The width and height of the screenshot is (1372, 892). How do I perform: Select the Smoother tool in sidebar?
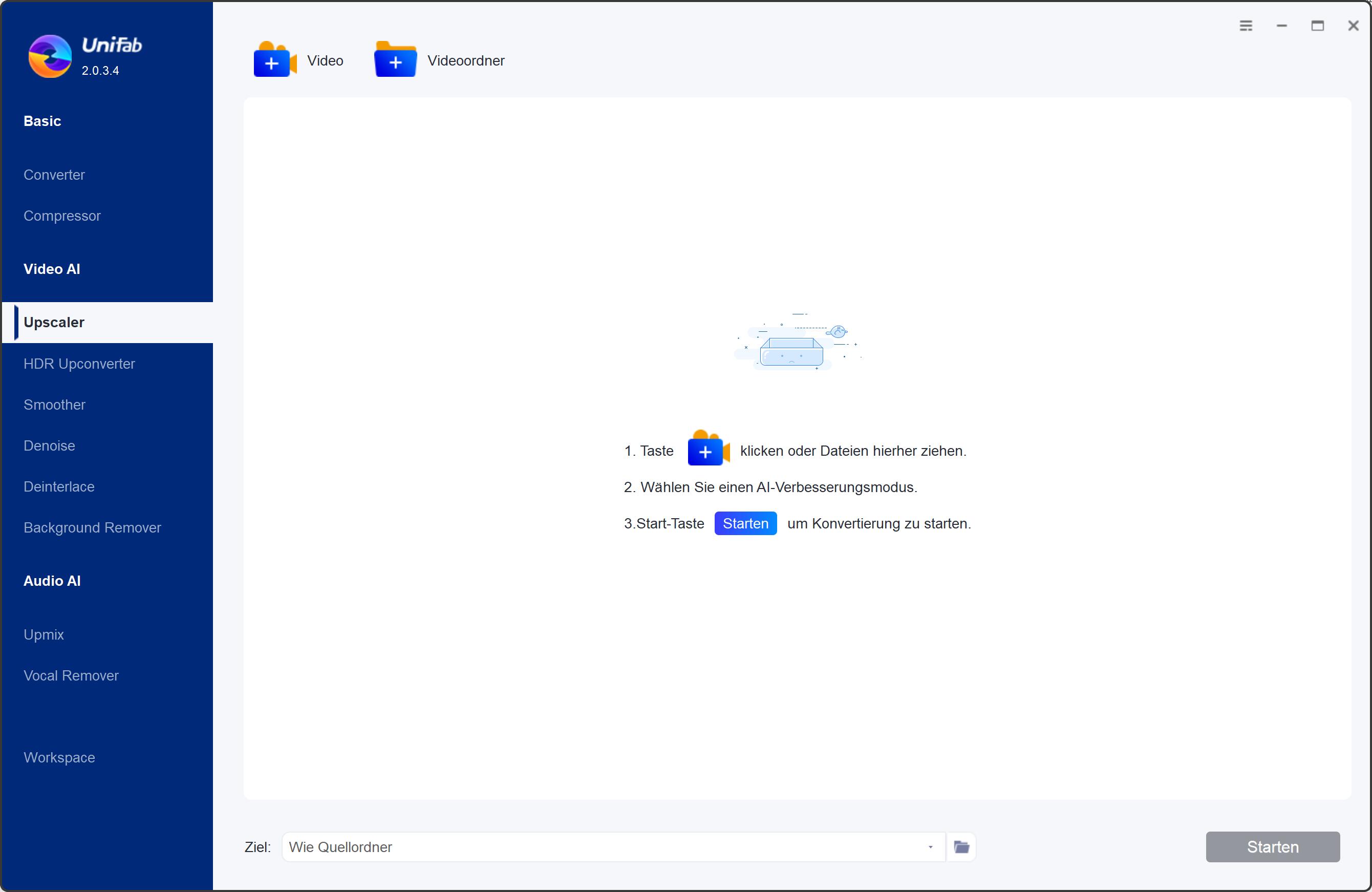[x=54, y=405]
